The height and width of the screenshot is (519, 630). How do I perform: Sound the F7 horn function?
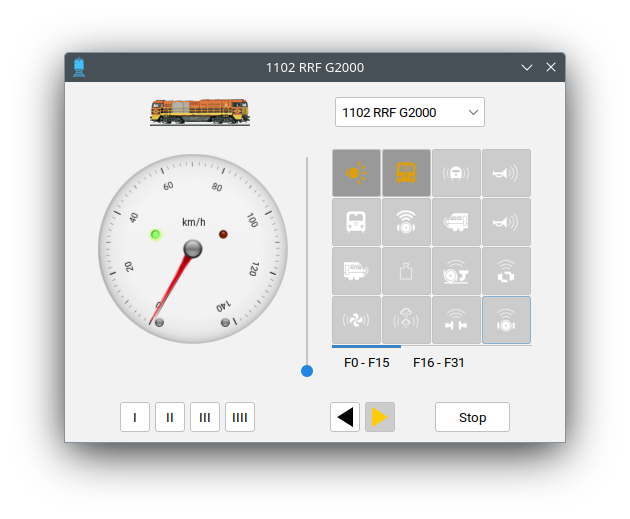[506, 222]
